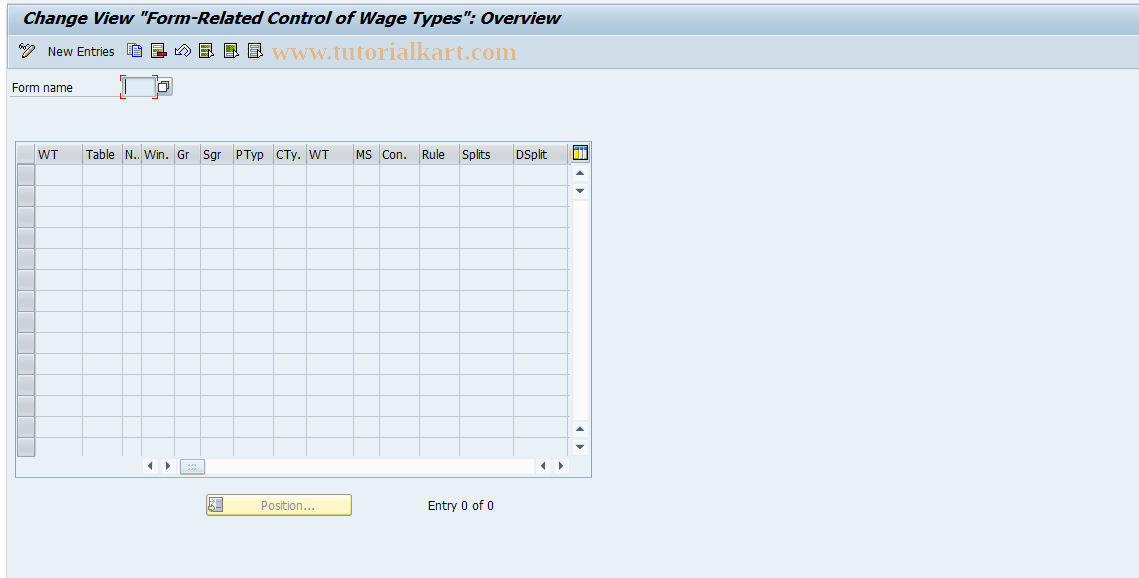The image size is (1139, 578).
Task: Click the WT column header beside MS
Action: [330, 155]
